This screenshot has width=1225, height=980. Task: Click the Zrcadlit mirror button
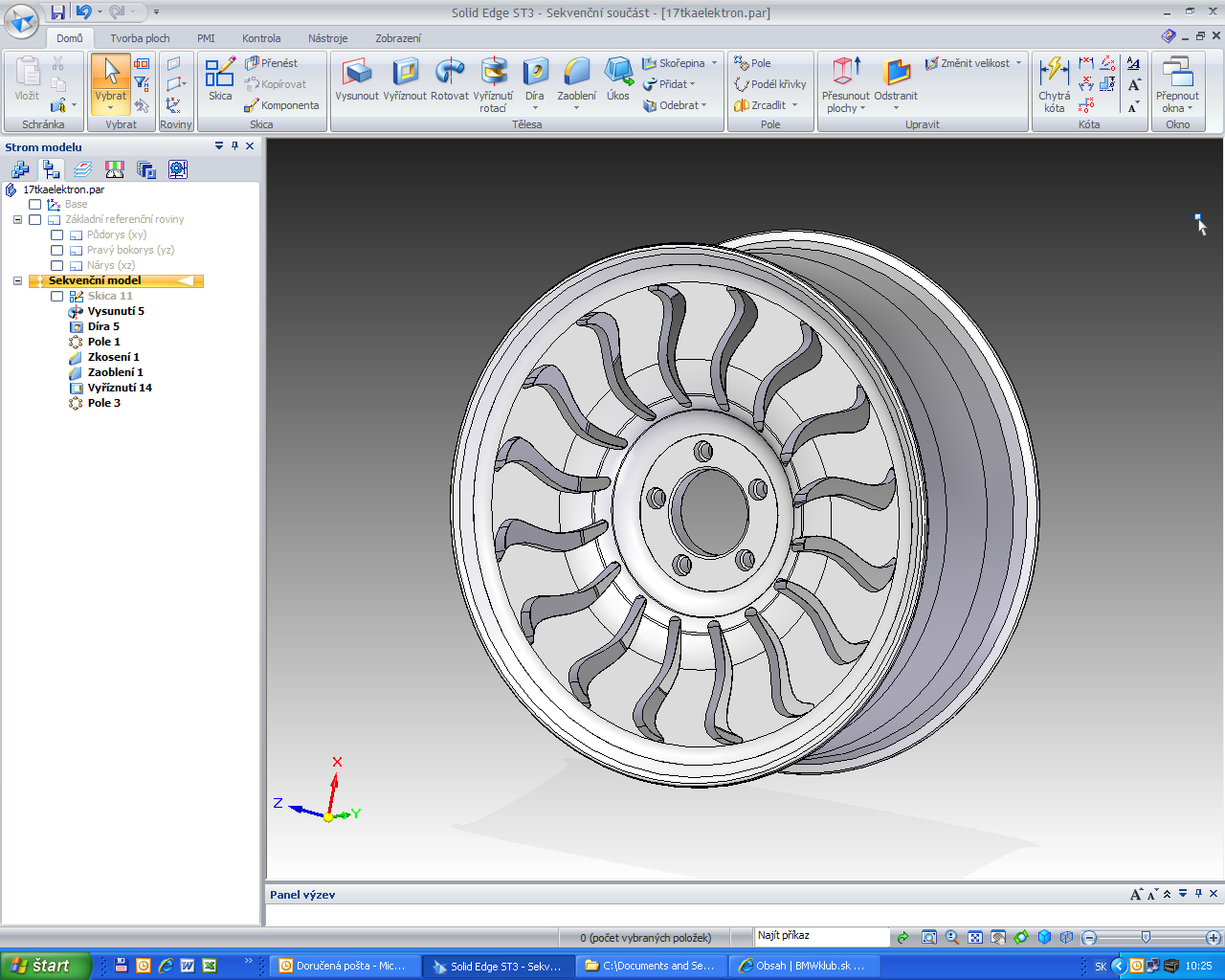pos(761,105)
